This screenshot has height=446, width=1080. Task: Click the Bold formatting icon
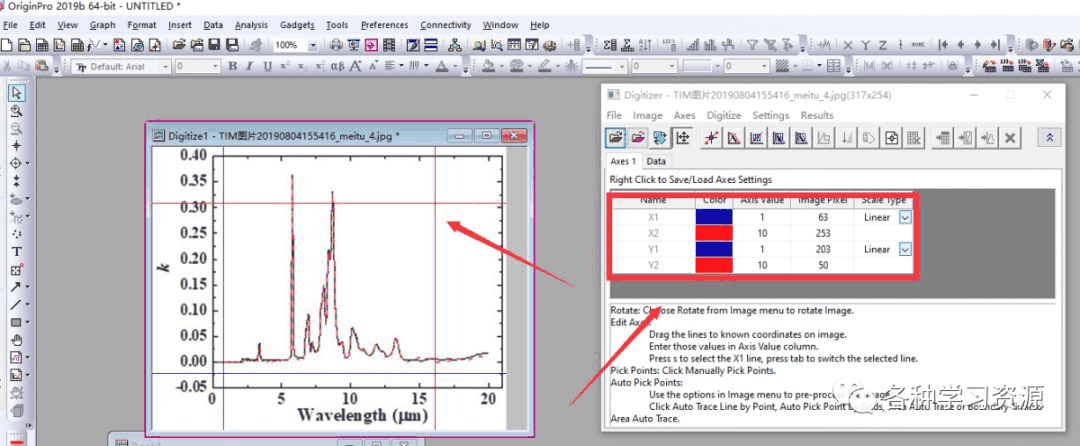[x=232, y=66]
